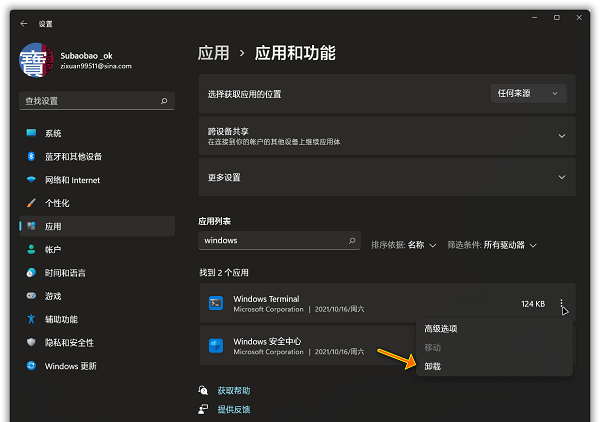Choose 卸载 from the context menu

tap(433, 366)
